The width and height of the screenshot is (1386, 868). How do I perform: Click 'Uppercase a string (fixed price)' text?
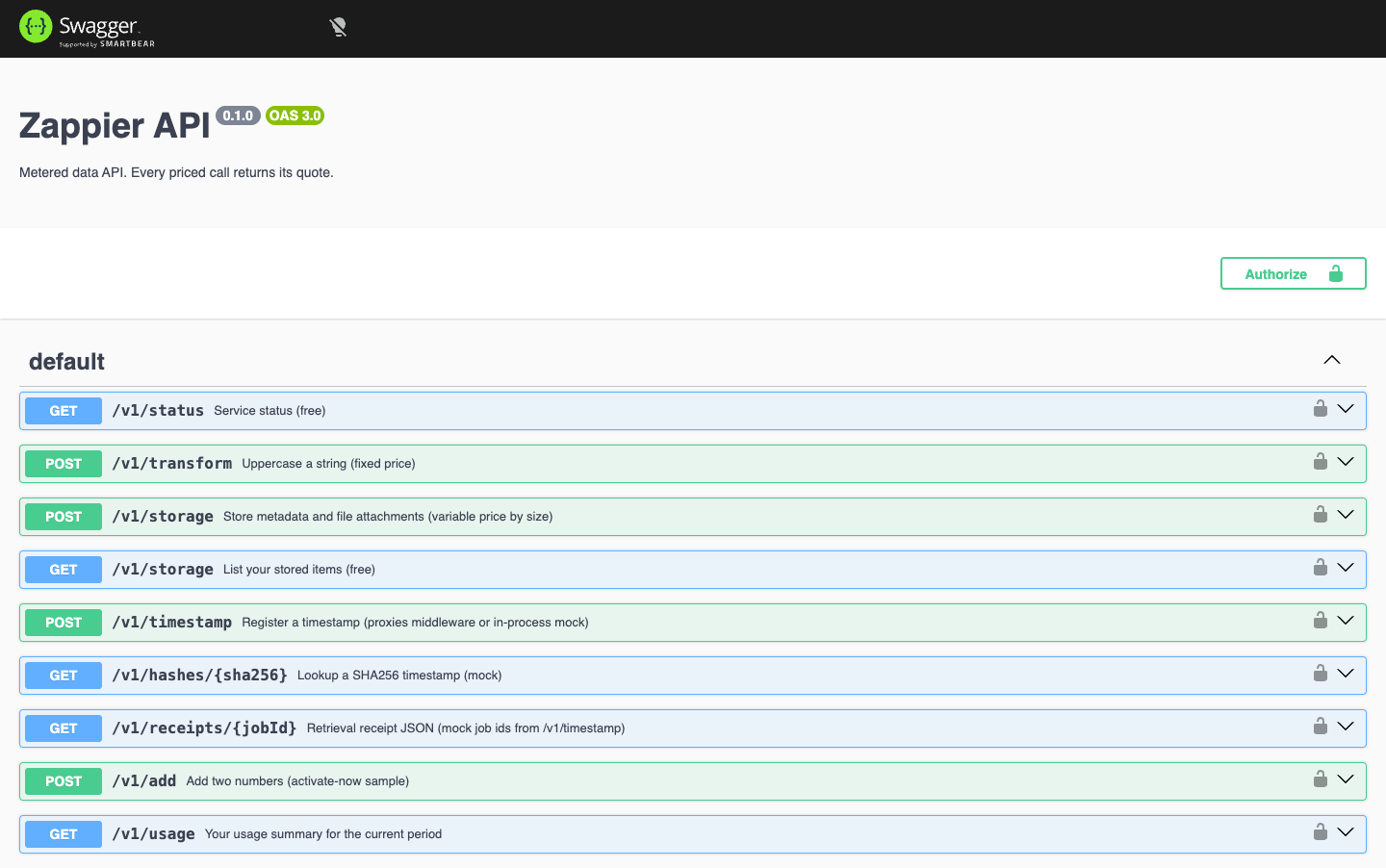(x=328, y=464)
